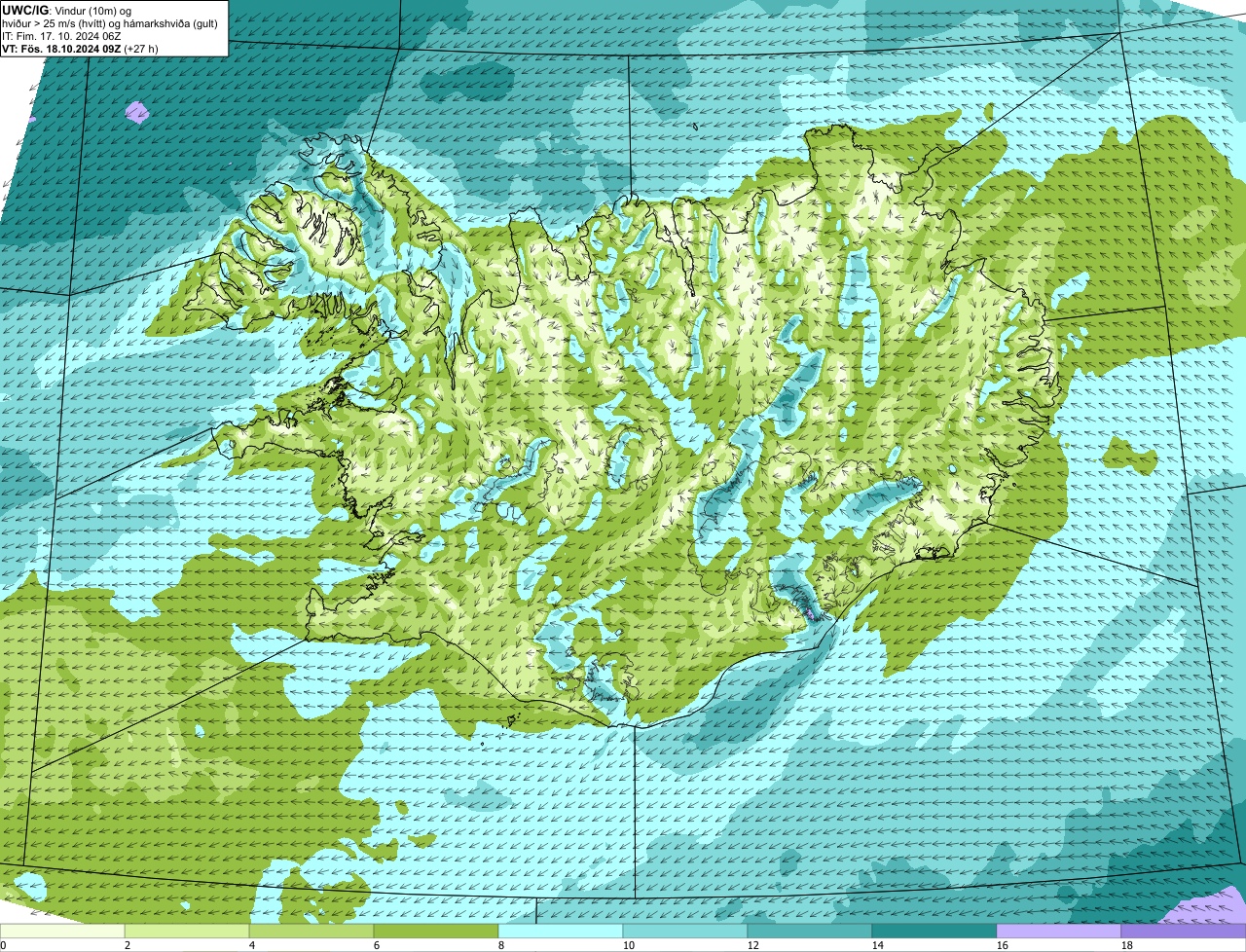
Task: Select the 14–16 m/s dark teal legend swatch
Action: click(x=934, y=932)
